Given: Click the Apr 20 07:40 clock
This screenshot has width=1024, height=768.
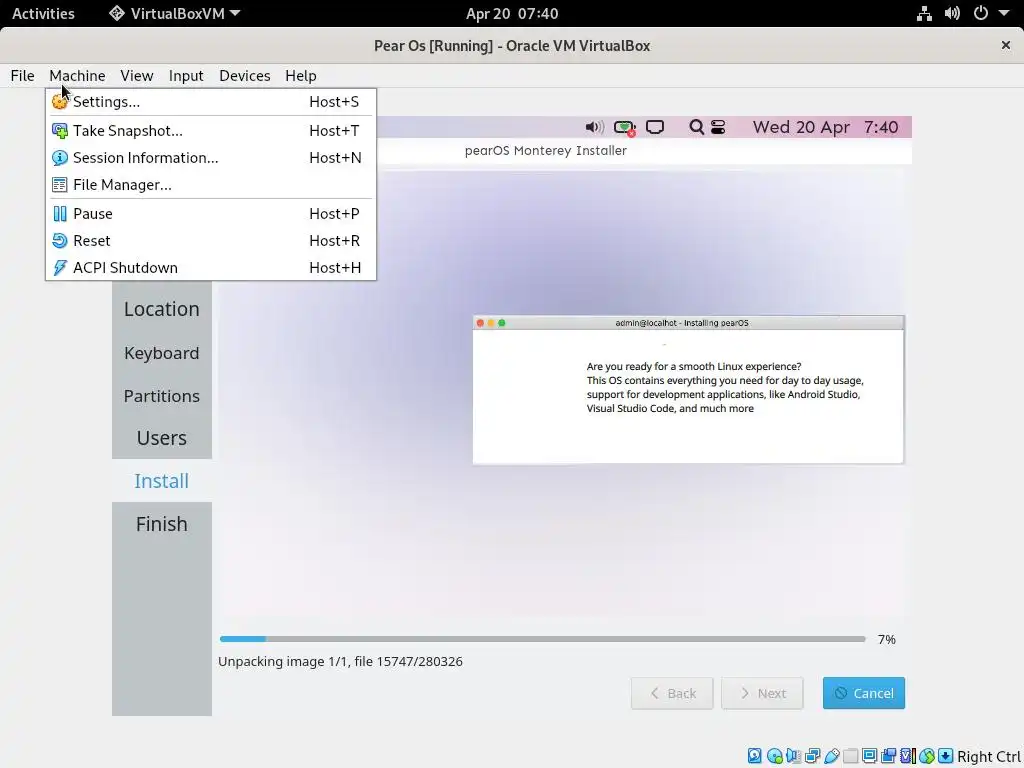Looking at the screenshot, I should (x=512, y=13).
